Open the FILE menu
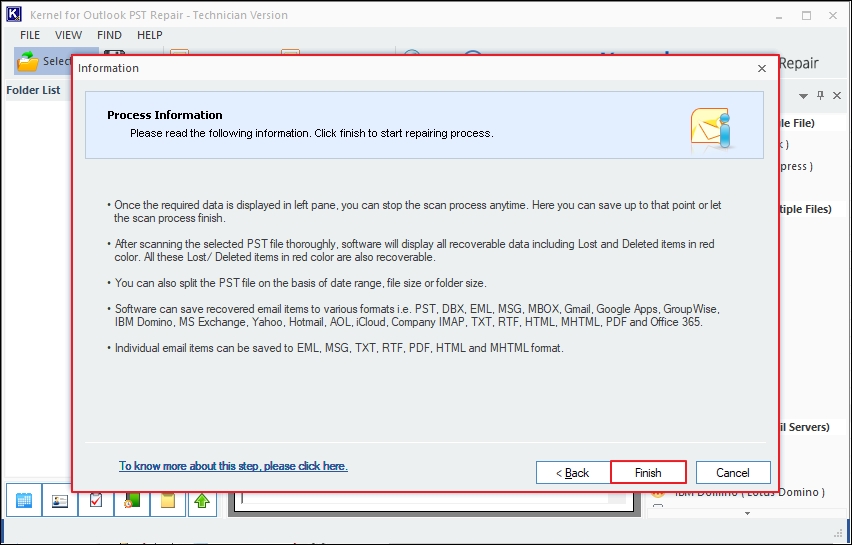Screen dimensions: 852x545 point(30,35)
